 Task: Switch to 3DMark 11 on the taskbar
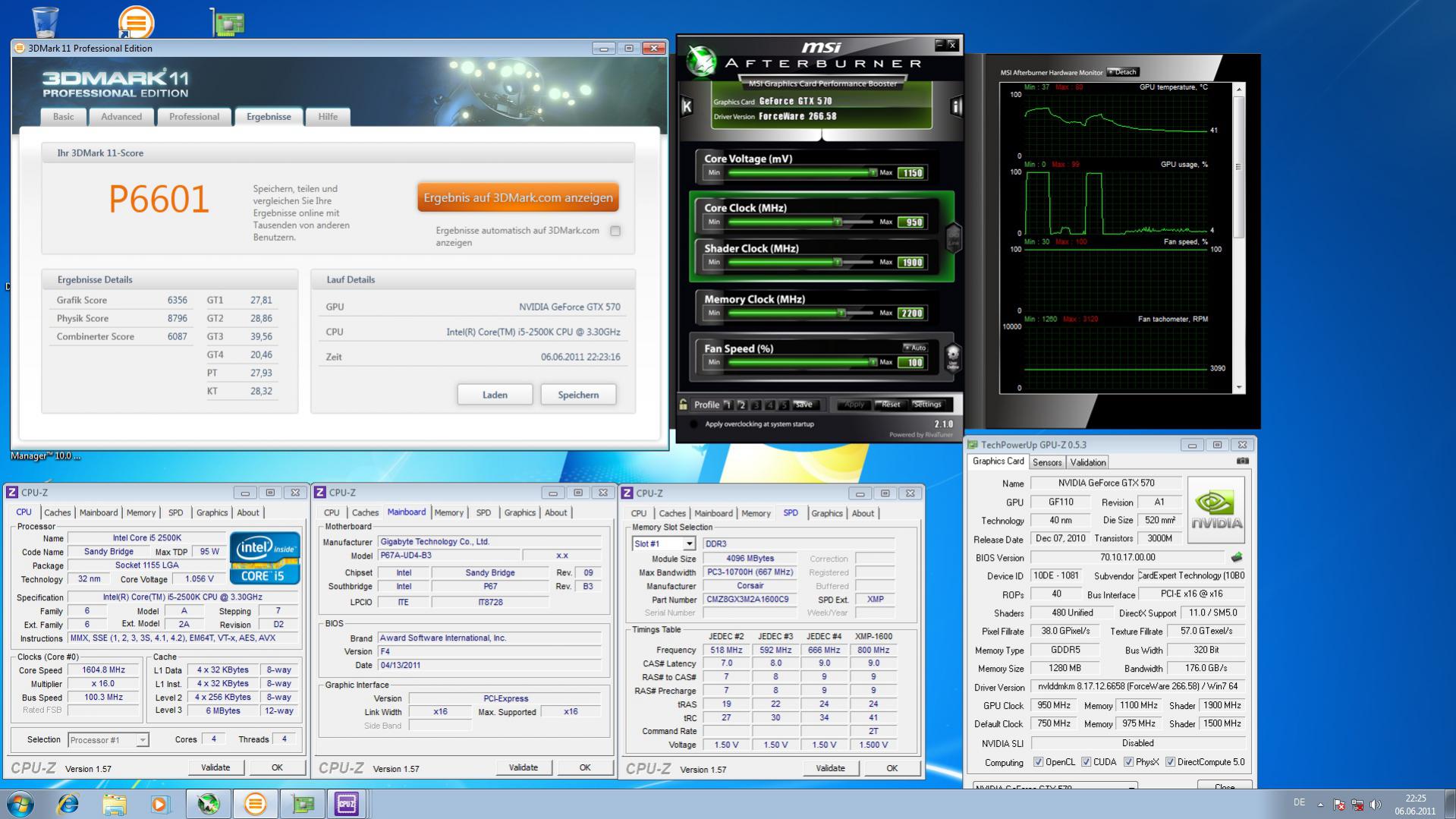tap(255, 803)
